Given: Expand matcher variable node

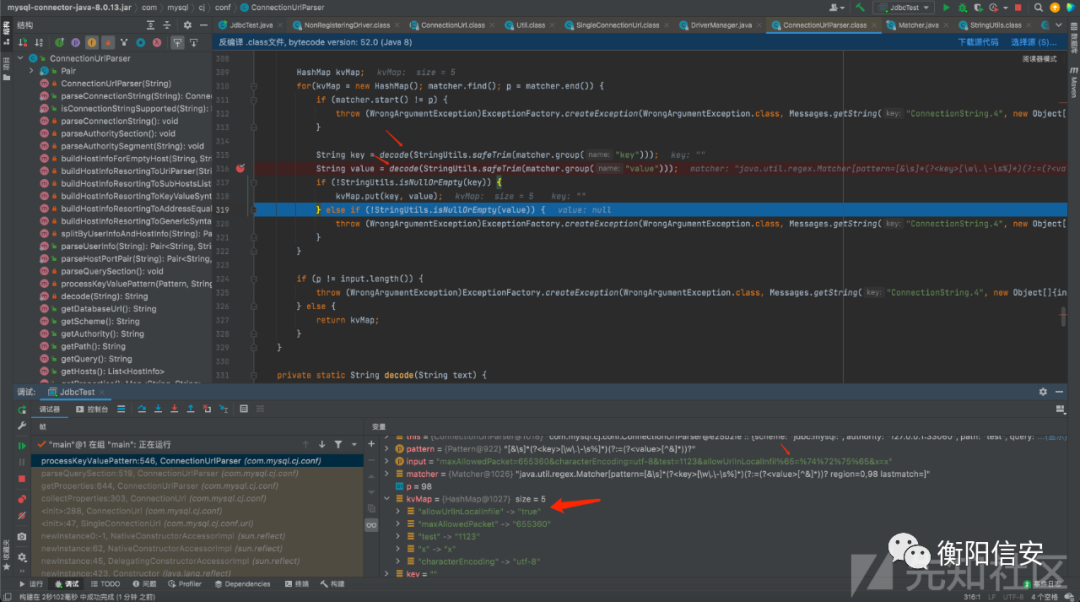Looking at the screenshot, I should (x=387, y=474).
